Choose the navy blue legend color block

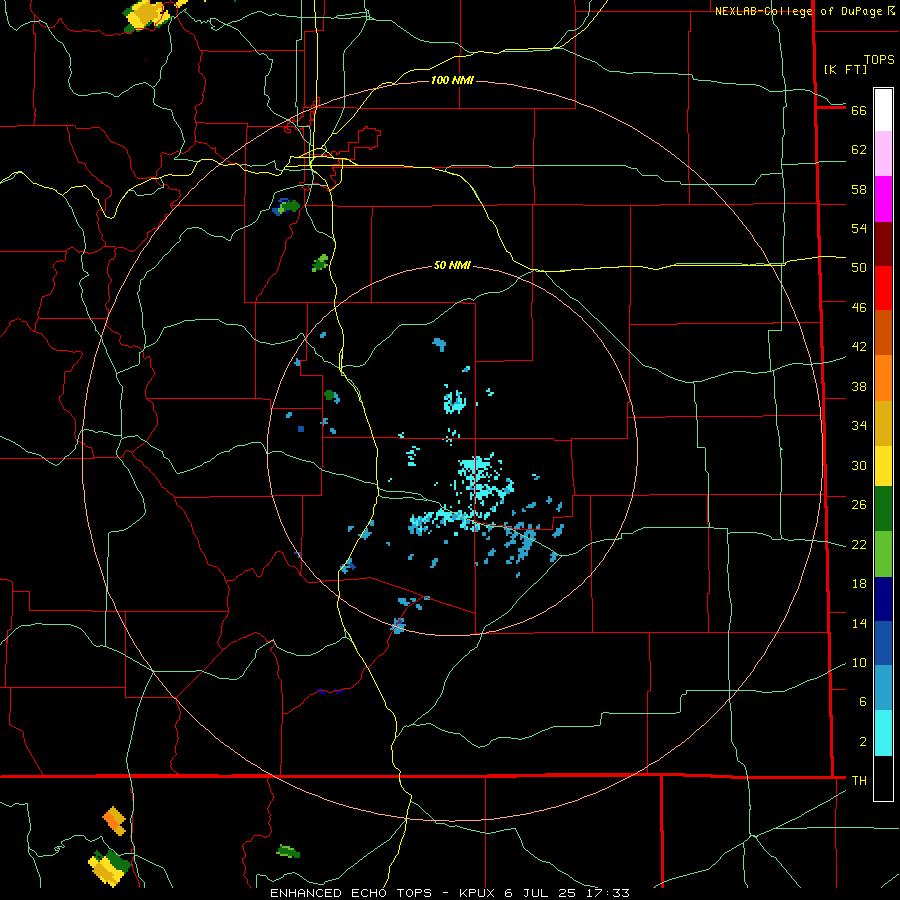click(x=883, y=599)
